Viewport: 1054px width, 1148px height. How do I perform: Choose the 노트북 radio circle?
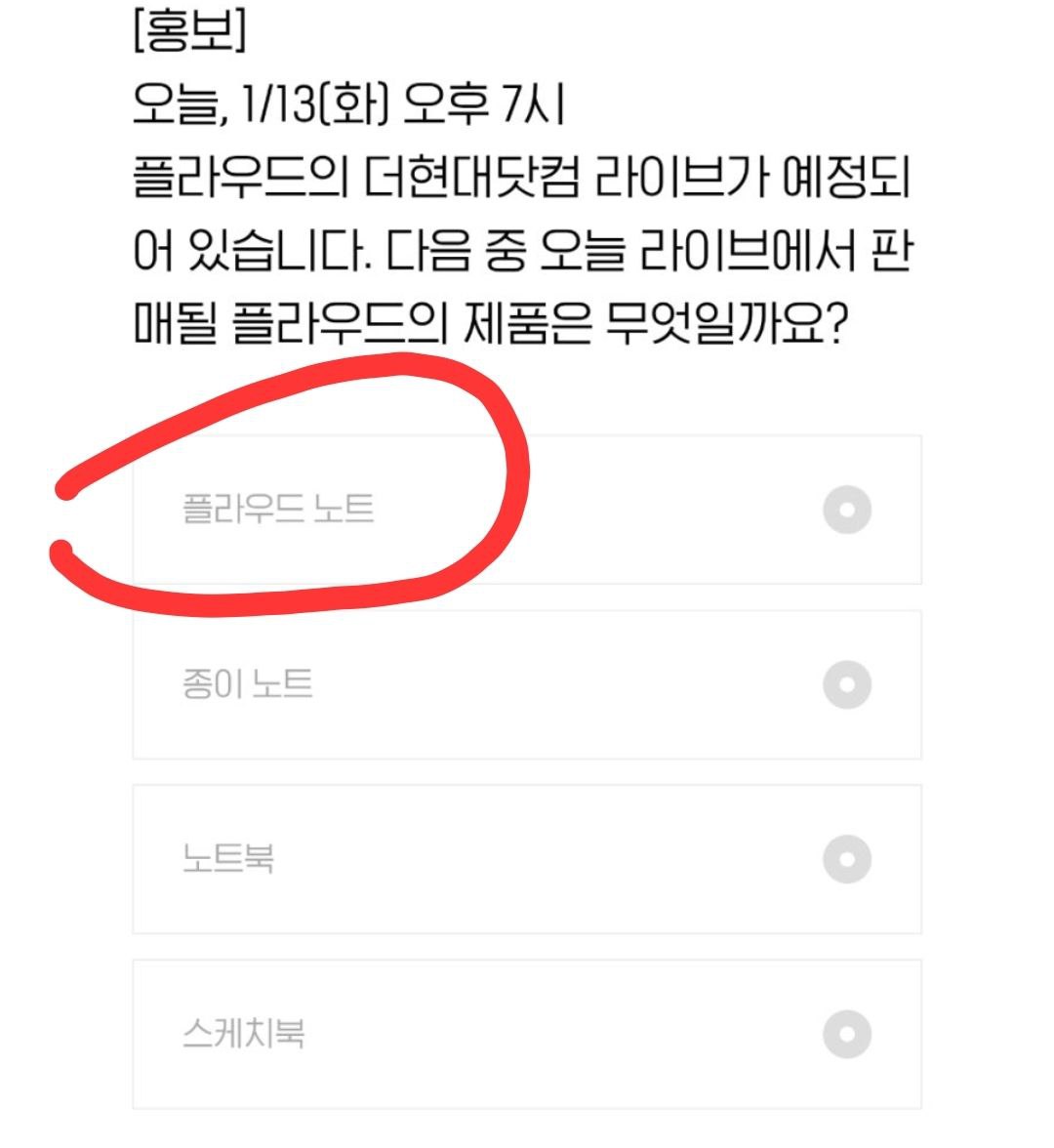coord(847,859)
